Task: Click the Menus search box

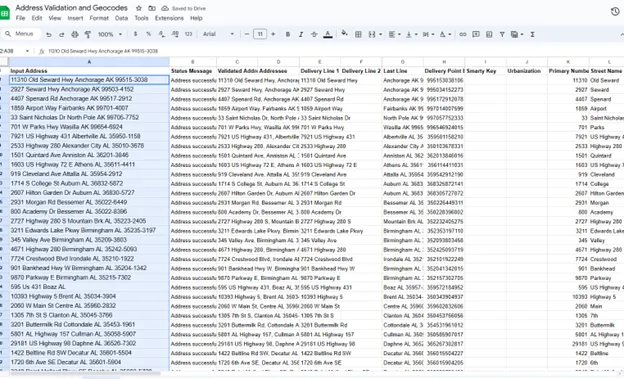Action: (x=21, y=34)
